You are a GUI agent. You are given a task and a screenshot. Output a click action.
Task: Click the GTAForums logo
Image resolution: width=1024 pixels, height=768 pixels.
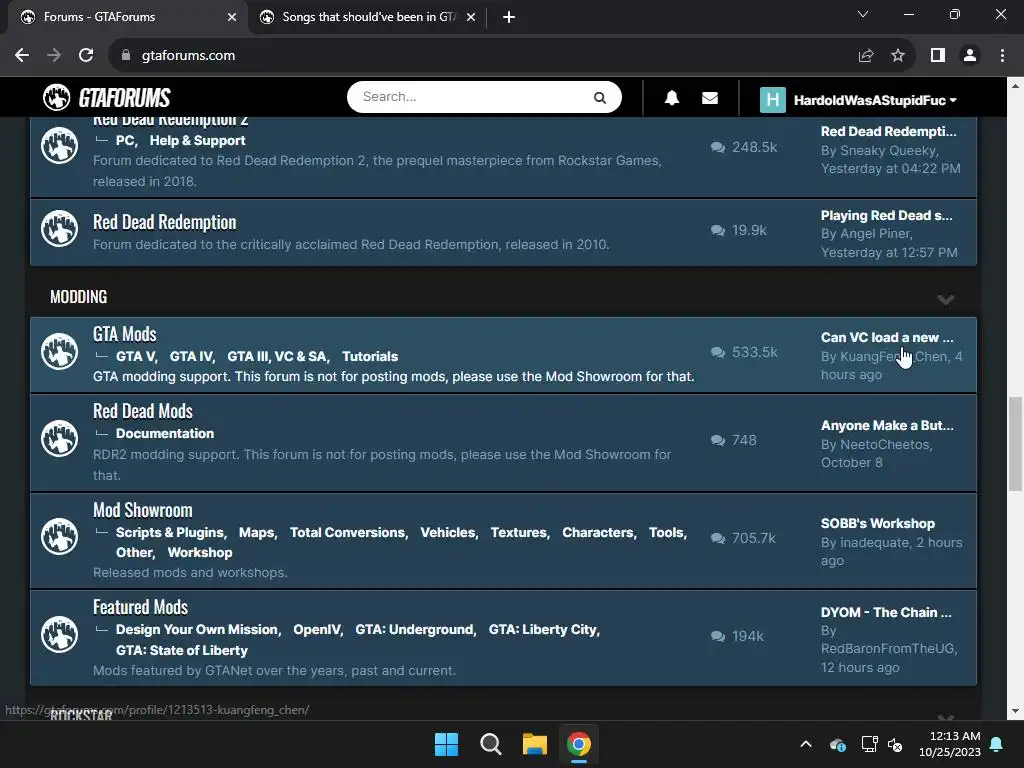pos(106,98)
